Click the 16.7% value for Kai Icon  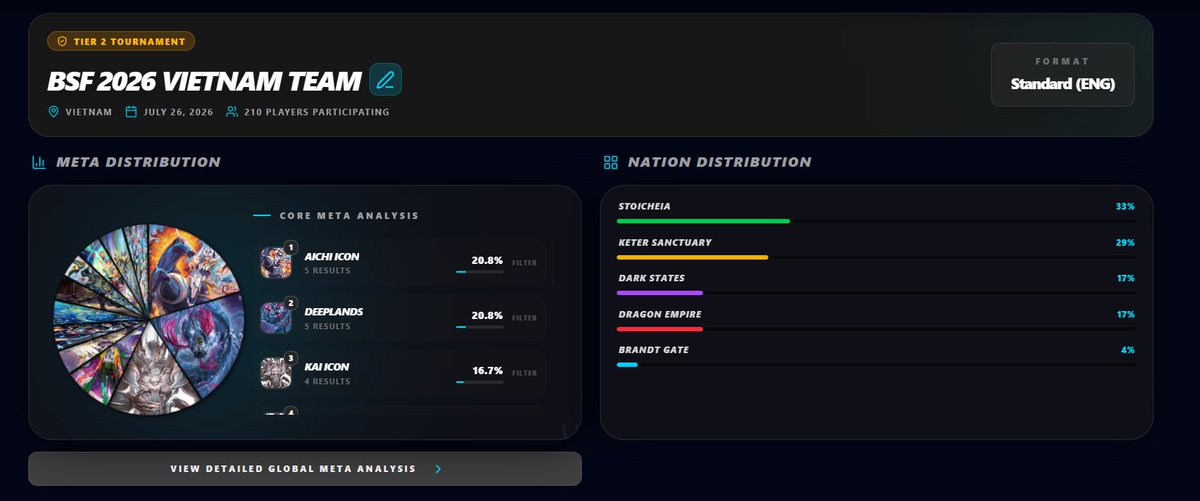pyautogui.click(x=487, y=370)
